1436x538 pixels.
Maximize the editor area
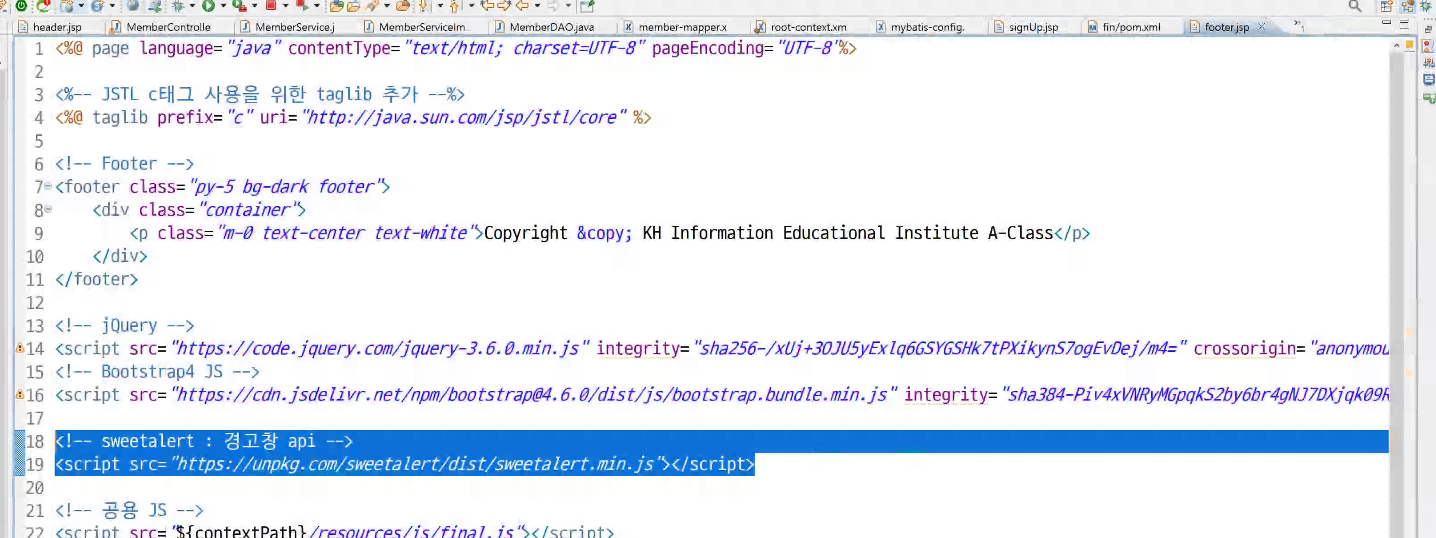pos(1405,24)
